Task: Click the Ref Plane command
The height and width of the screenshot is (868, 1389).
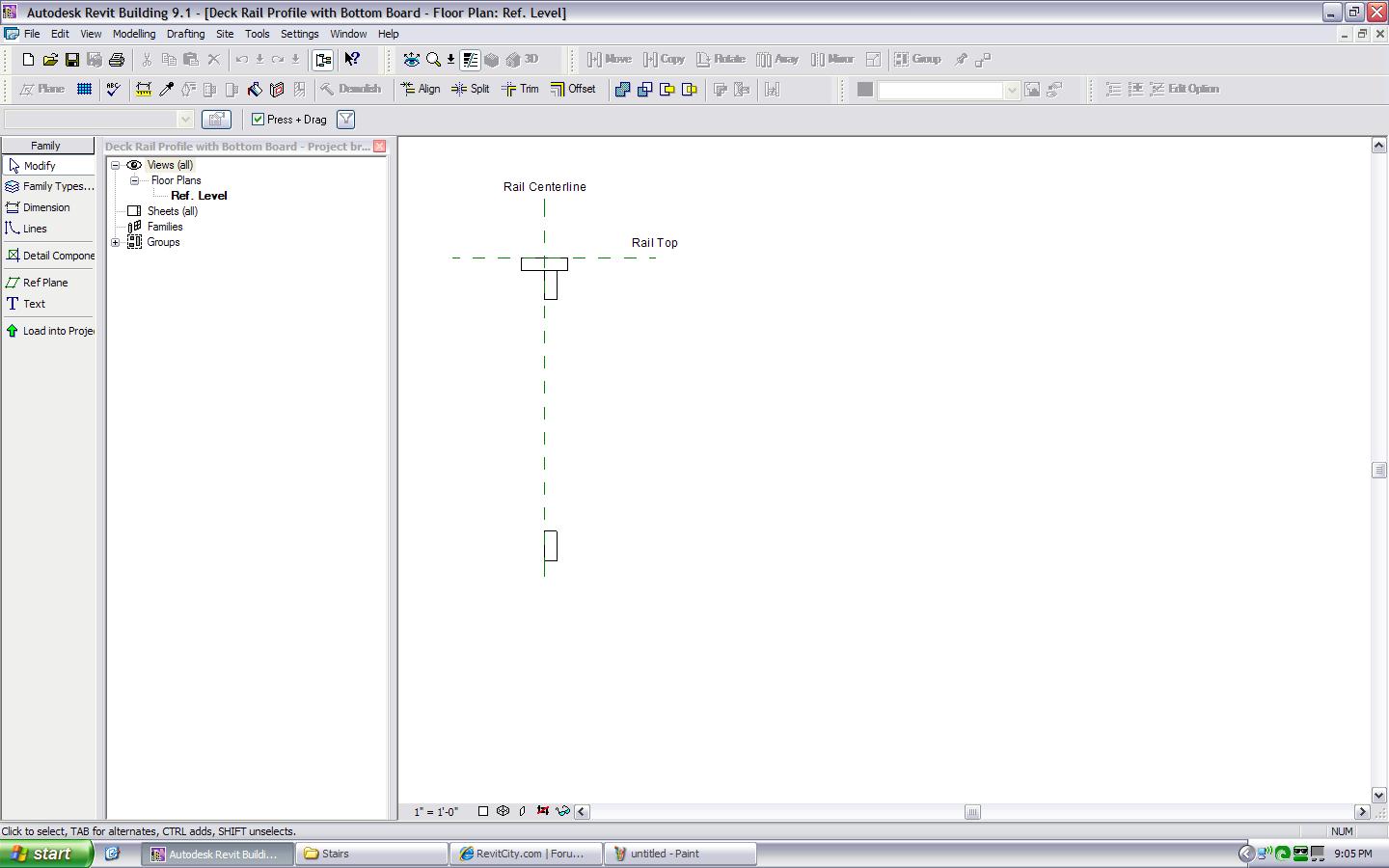Action: click(x=45, y=283)
